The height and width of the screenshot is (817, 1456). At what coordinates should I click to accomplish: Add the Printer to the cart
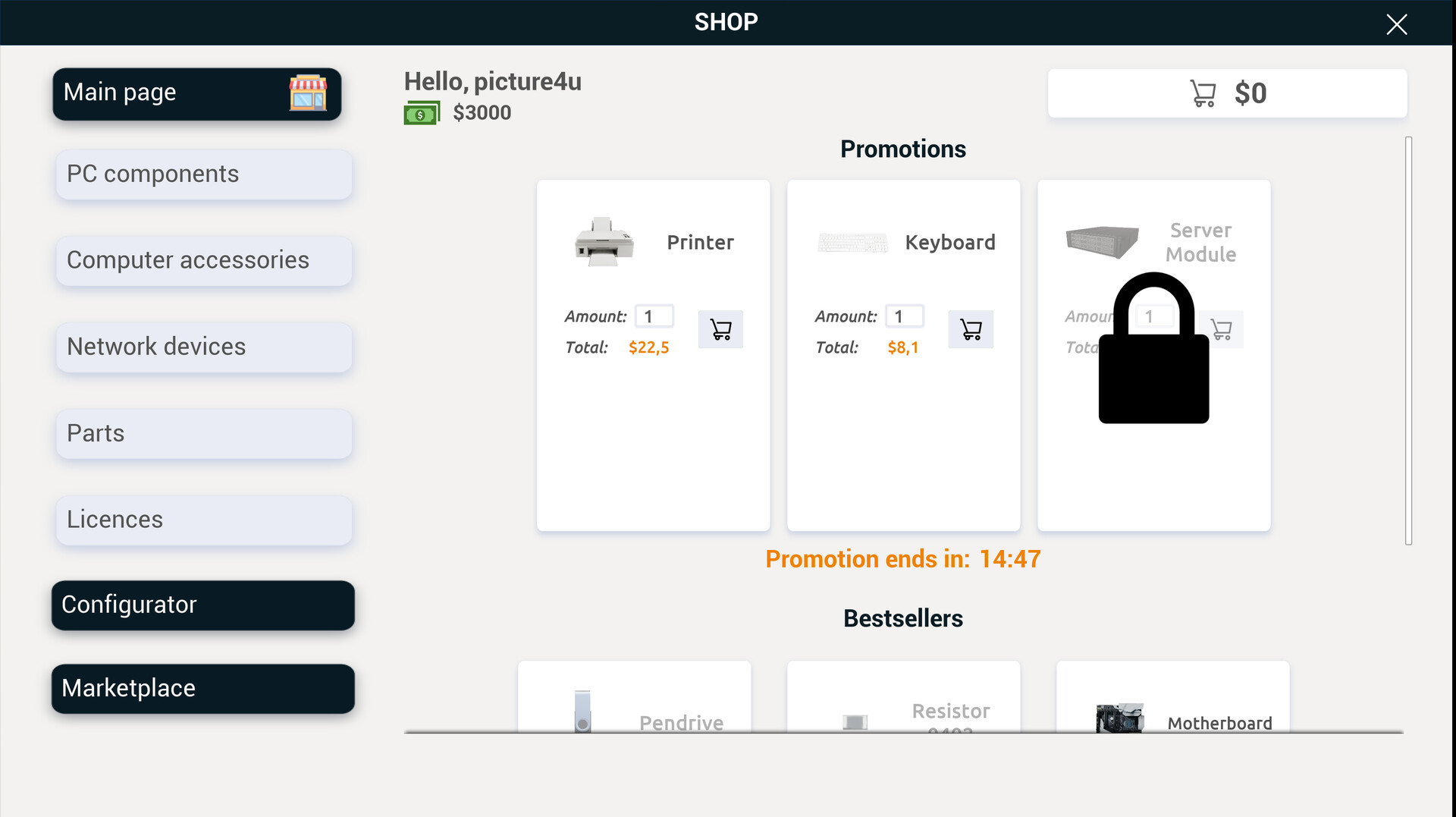click(720, 329)
